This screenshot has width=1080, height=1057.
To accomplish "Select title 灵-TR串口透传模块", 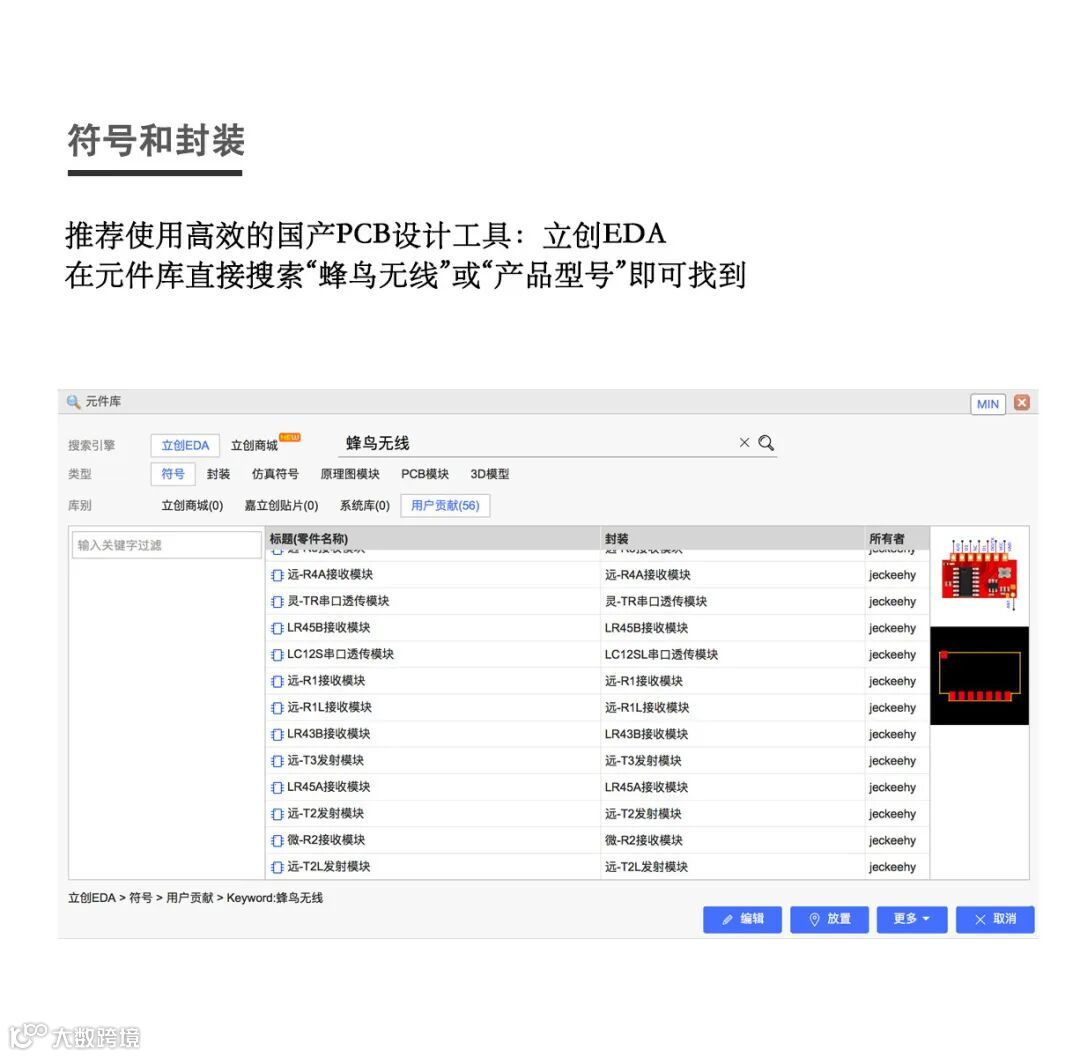I will [338, 600].
